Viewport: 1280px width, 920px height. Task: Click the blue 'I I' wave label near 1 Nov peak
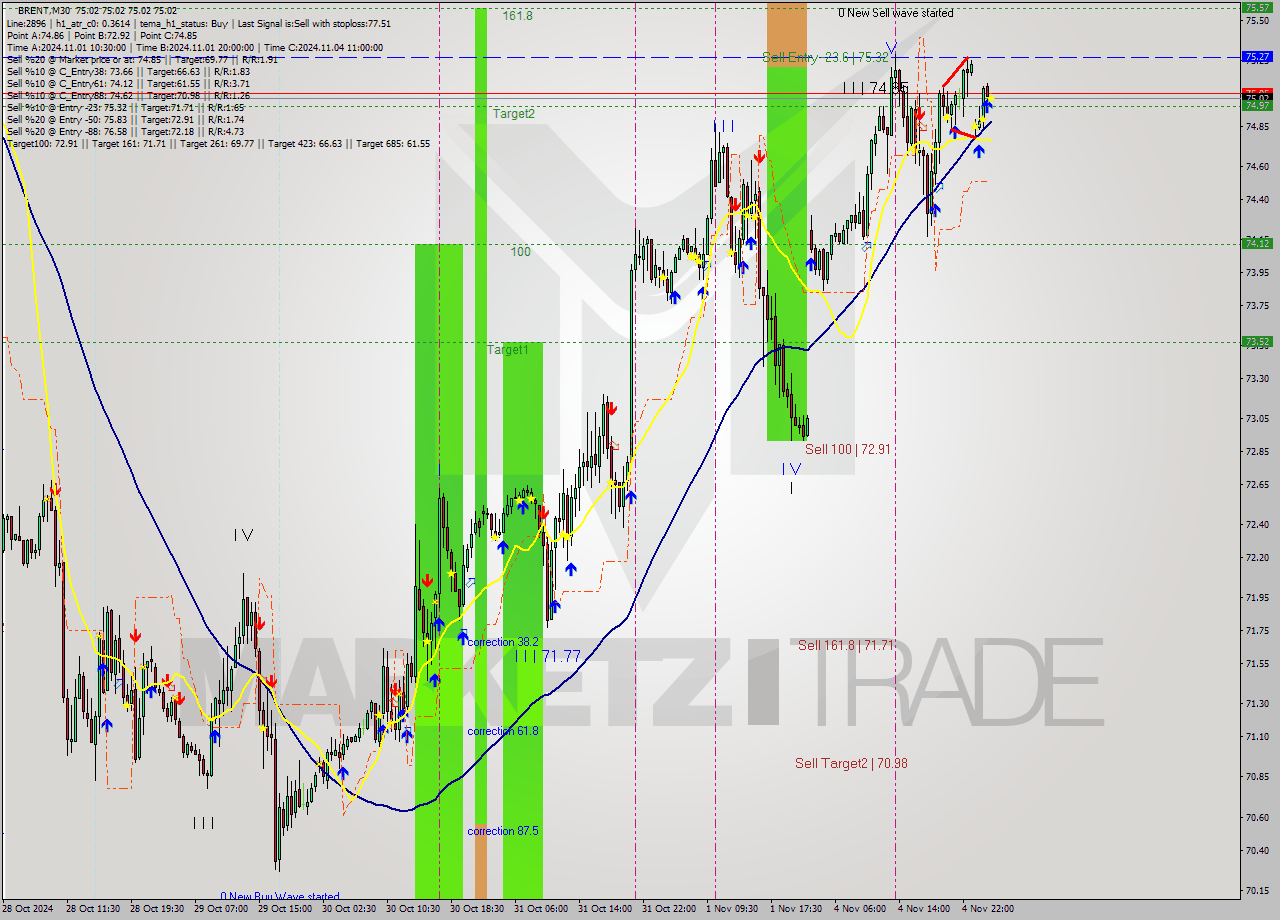724,125
